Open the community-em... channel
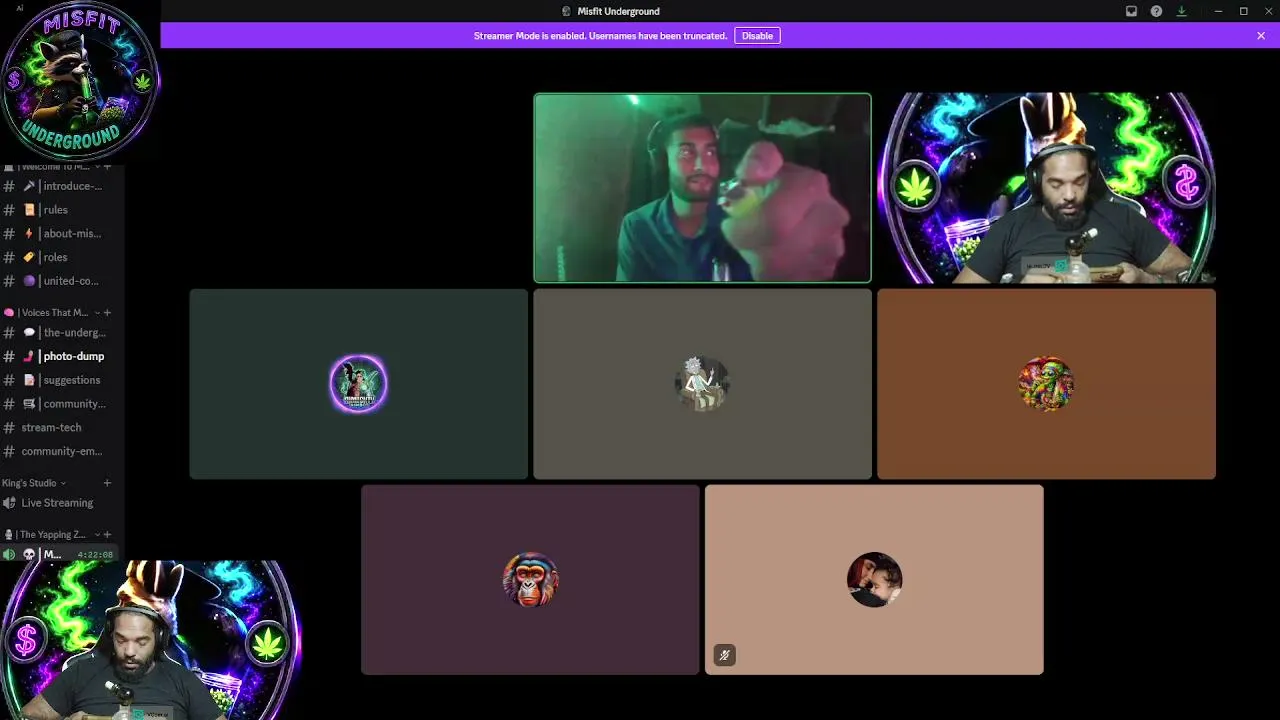Viewport: 1280px width, 720px height. [x=62, y=451]
